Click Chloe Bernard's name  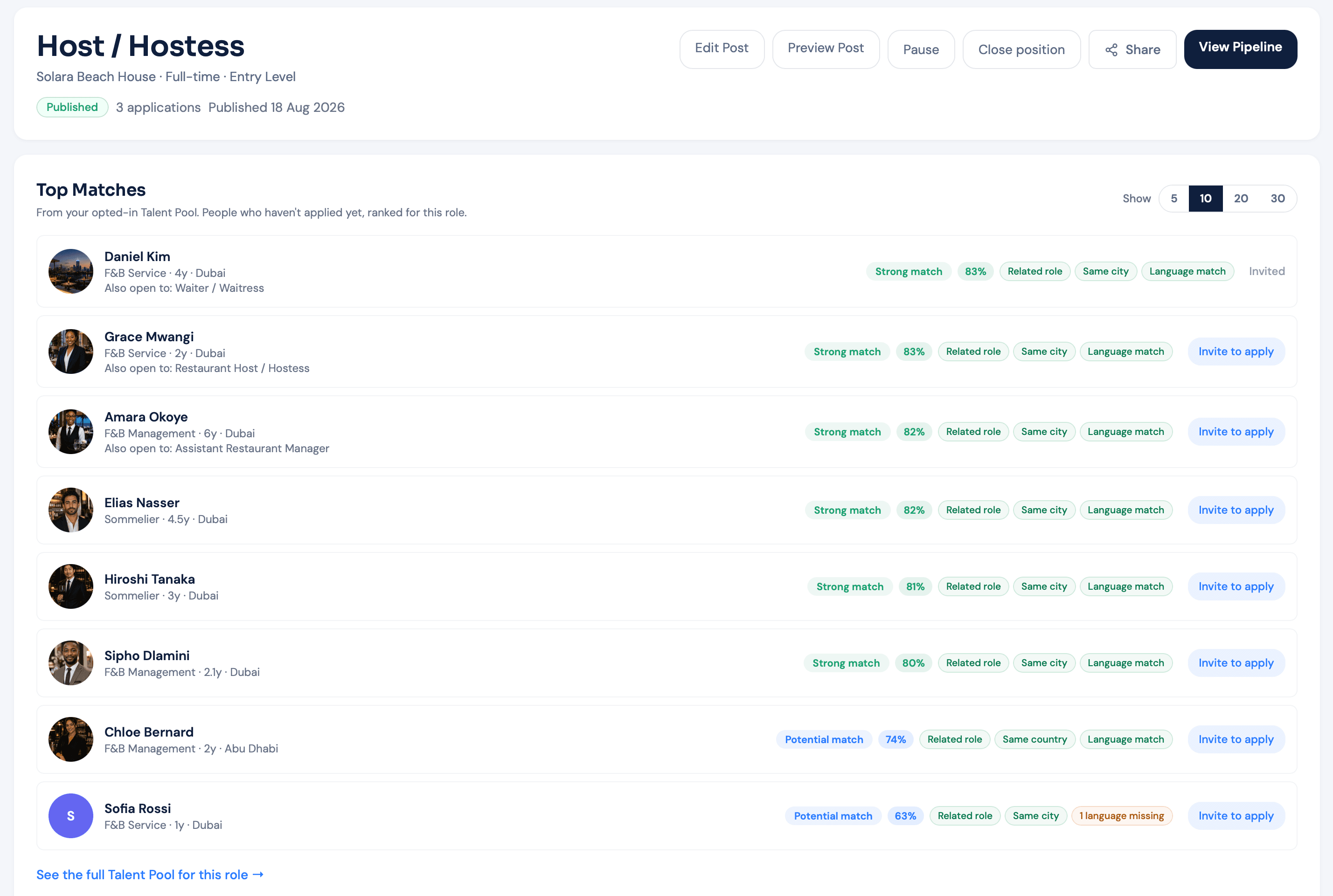[x=149, y=732]
